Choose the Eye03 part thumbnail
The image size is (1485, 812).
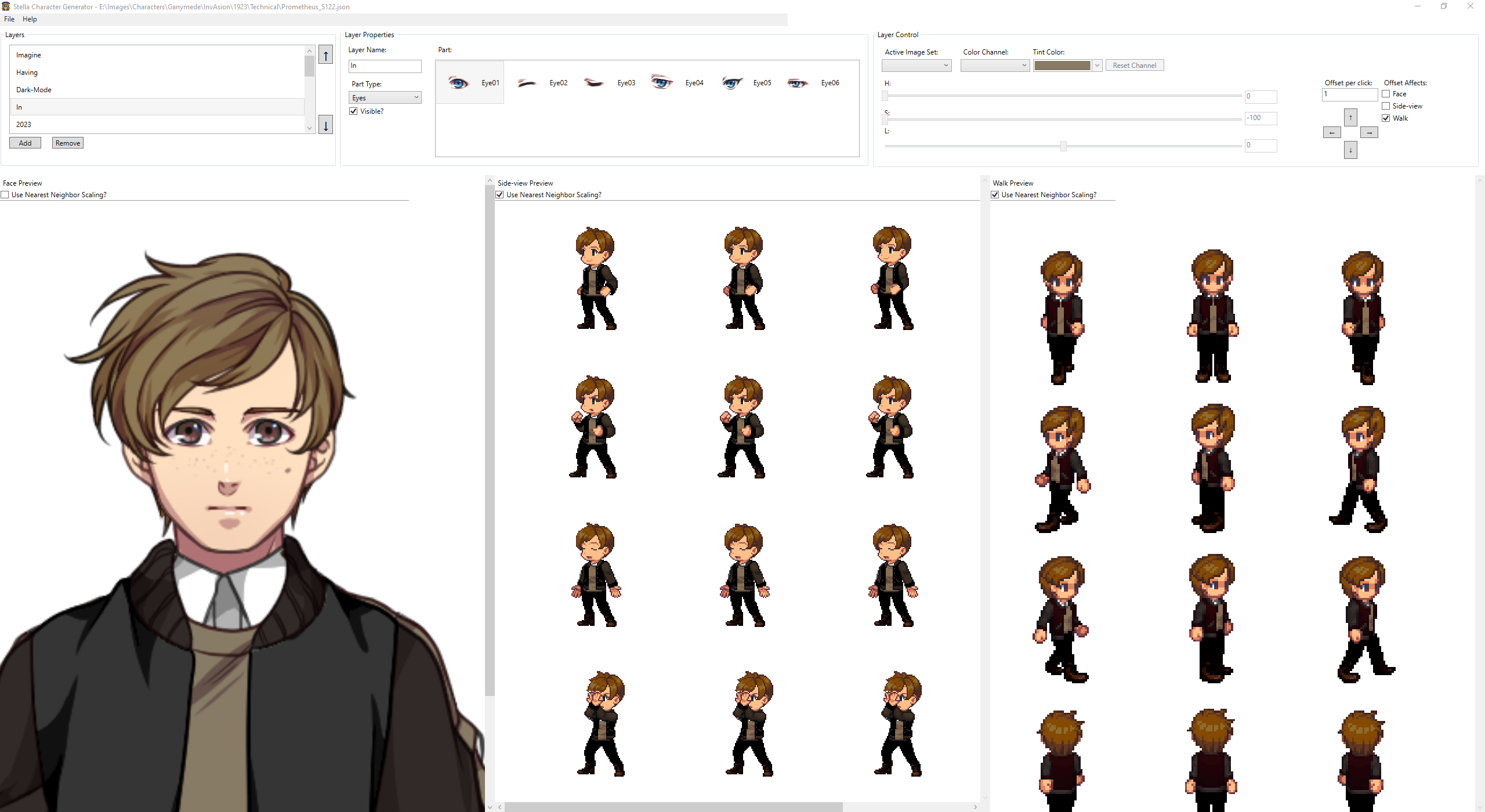click(x=594, y=83)
